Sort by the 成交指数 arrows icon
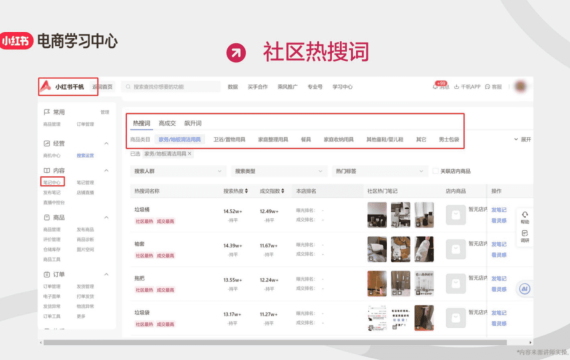Viewport: 570px width, 360px height. point(283,191)
